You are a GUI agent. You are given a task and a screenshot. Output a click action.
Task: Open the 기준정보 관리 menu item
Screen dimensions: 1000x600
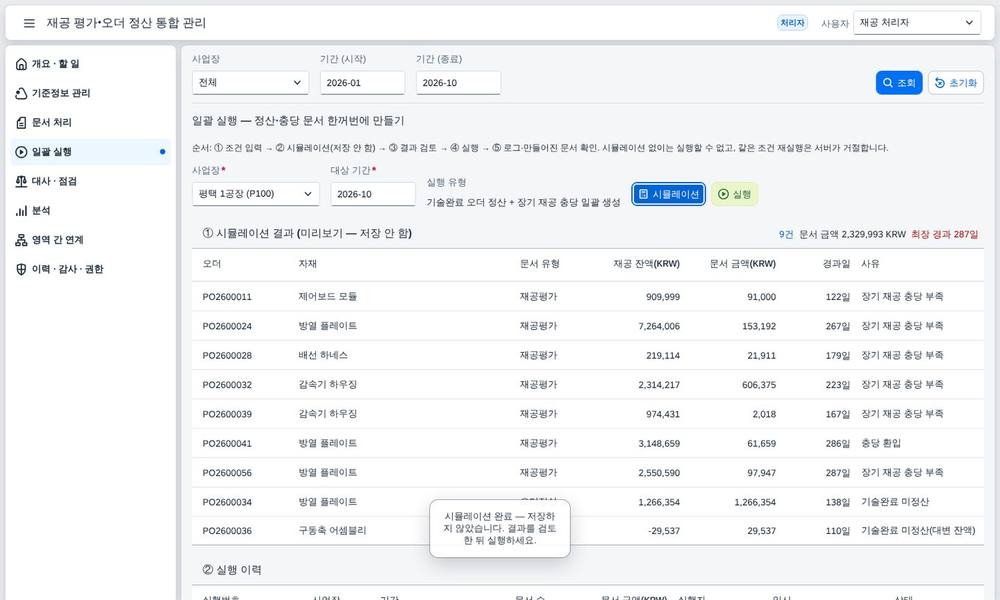[91, 93]
